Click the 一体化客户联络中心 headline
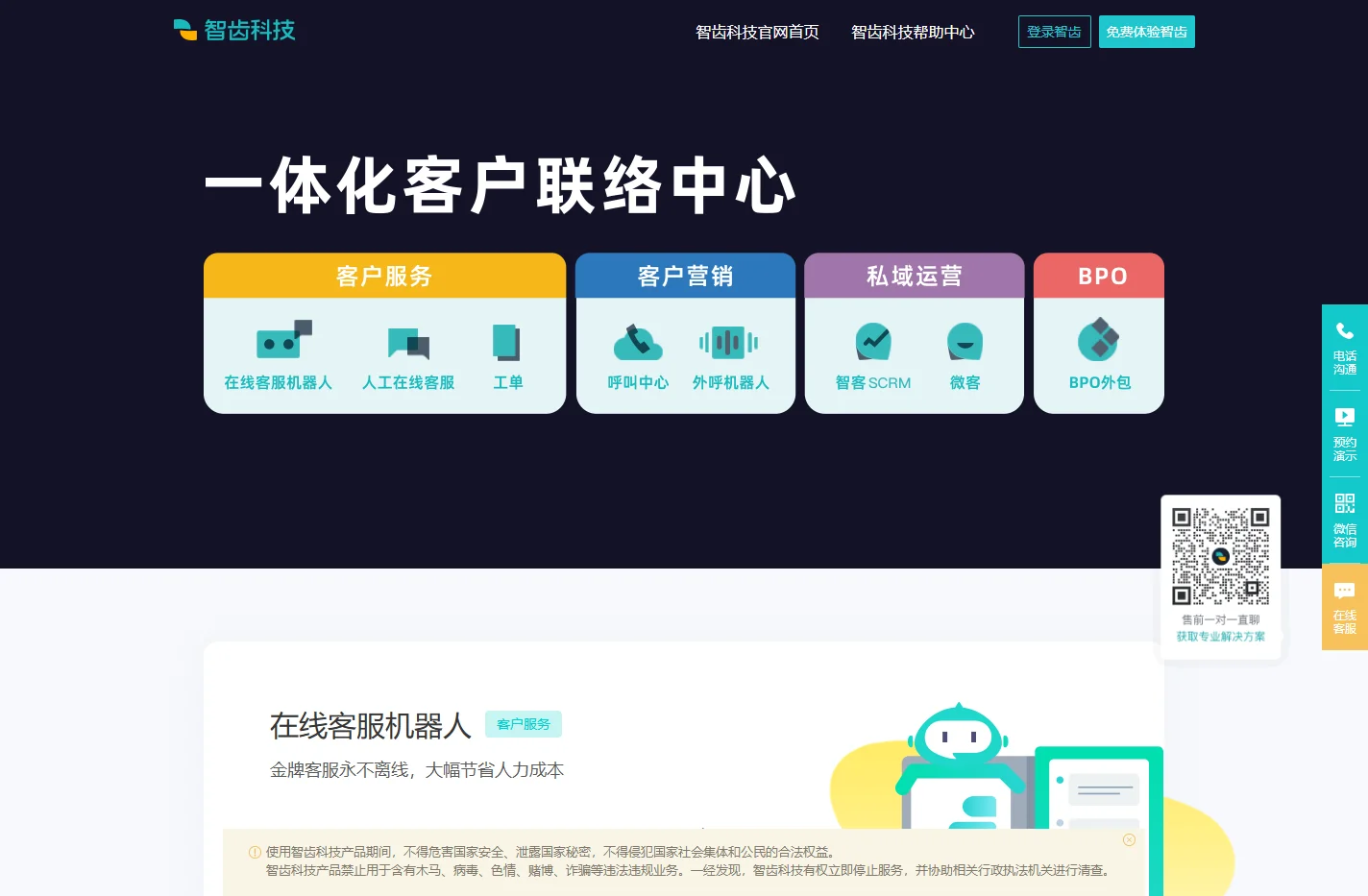Screen dimensions: 1368x896 (500, 185)
